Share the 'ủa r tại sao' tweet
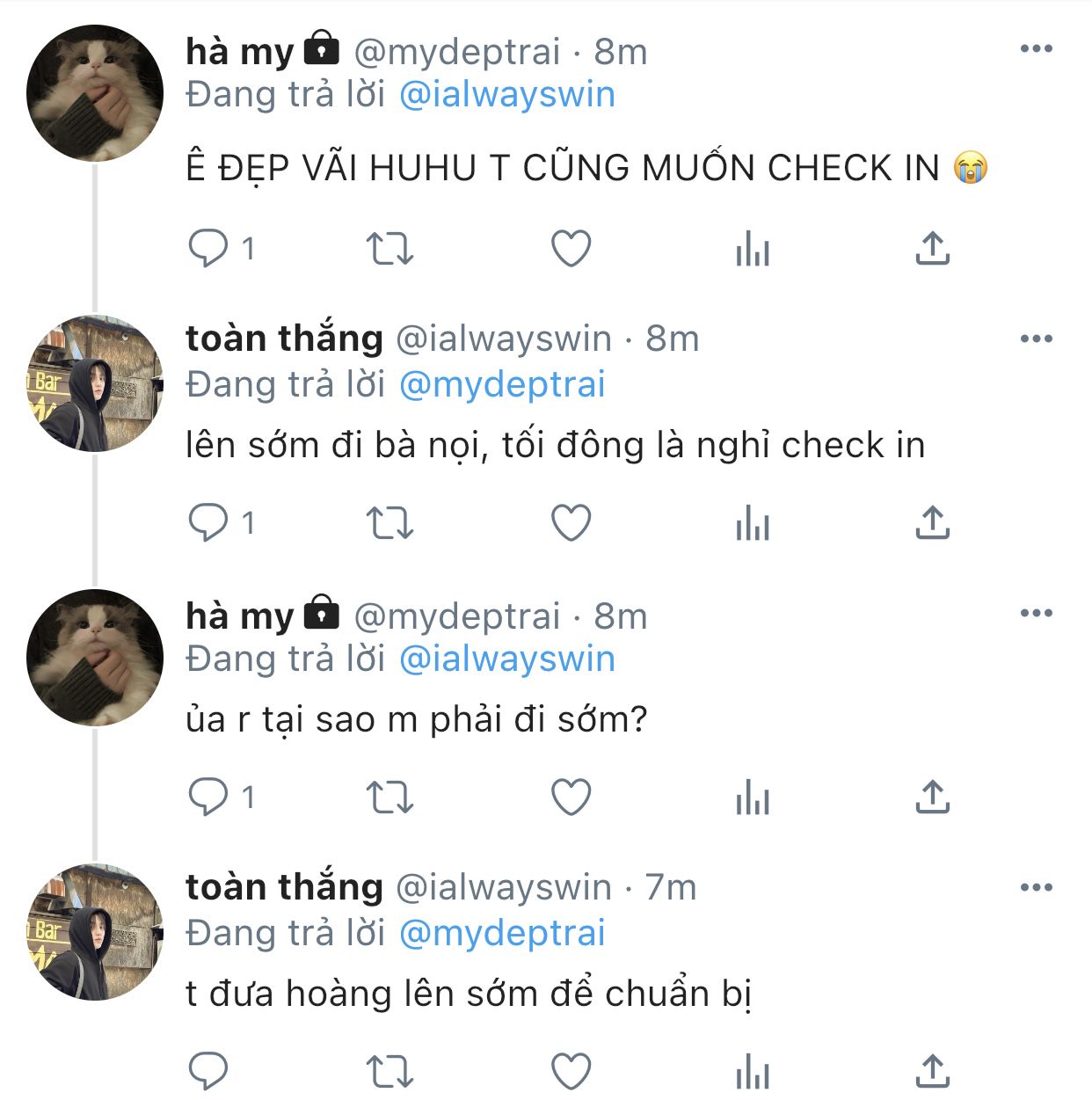This screenshot has width=1092, height=1100. point(932,798)
